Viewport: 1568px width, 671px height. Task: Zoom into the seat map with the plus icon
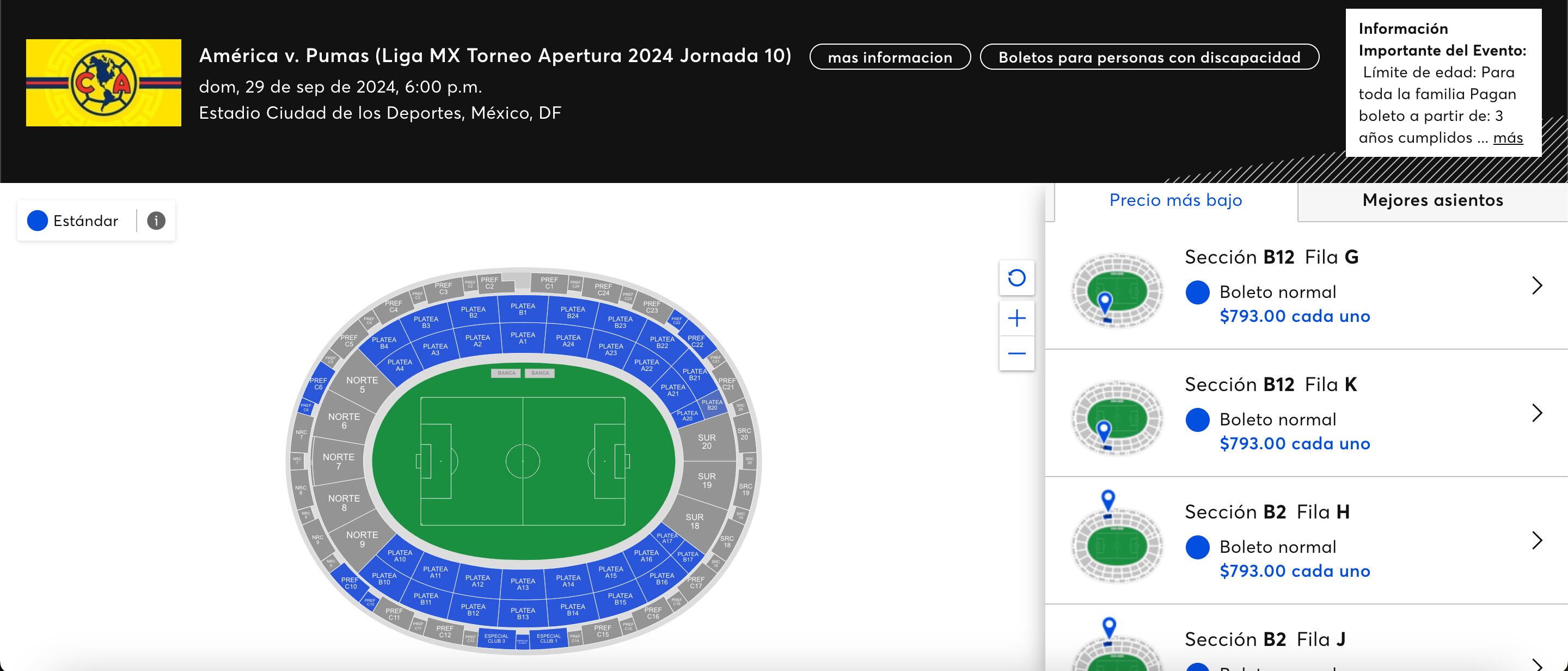pos(1017,318)
